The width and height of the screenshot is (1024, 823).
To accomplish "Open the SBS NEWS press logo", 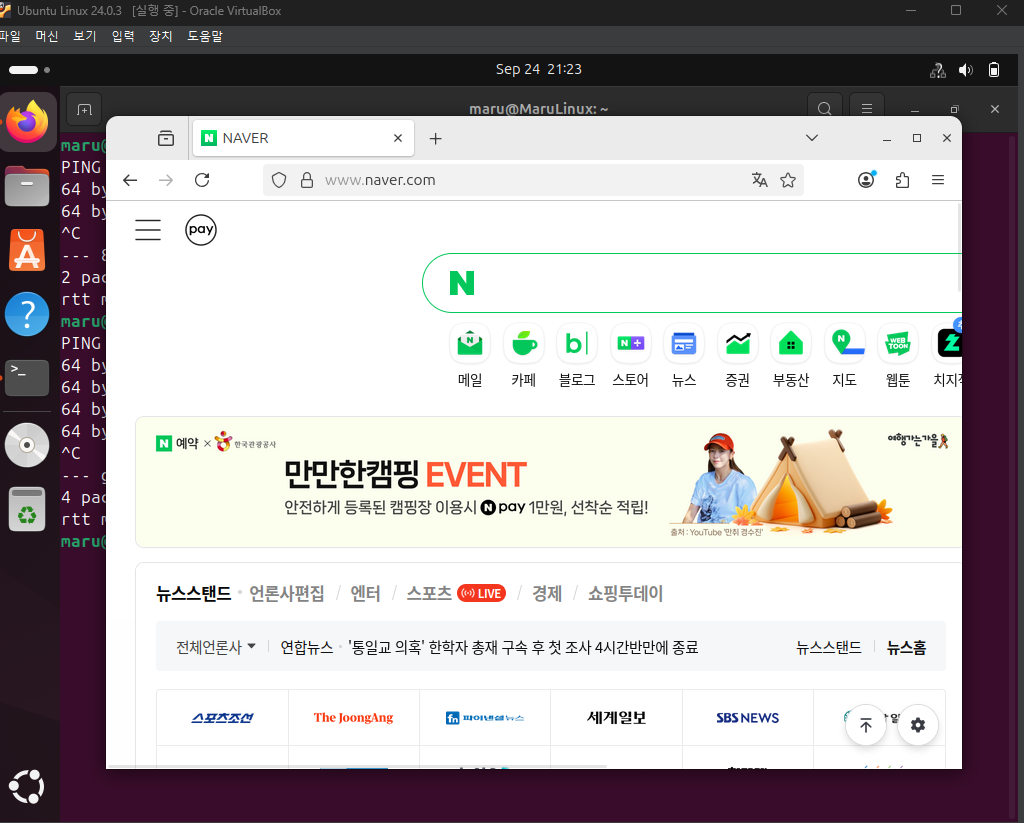I will click(748, 718).
